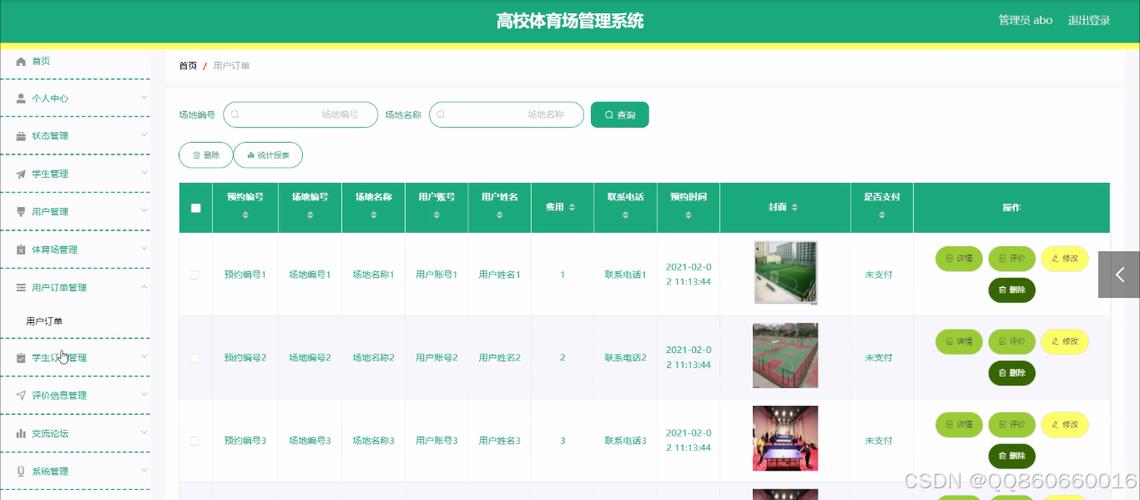Click the icon beside 用户管理
Screen dimensions: 1140x500
(x=21, y=212)
